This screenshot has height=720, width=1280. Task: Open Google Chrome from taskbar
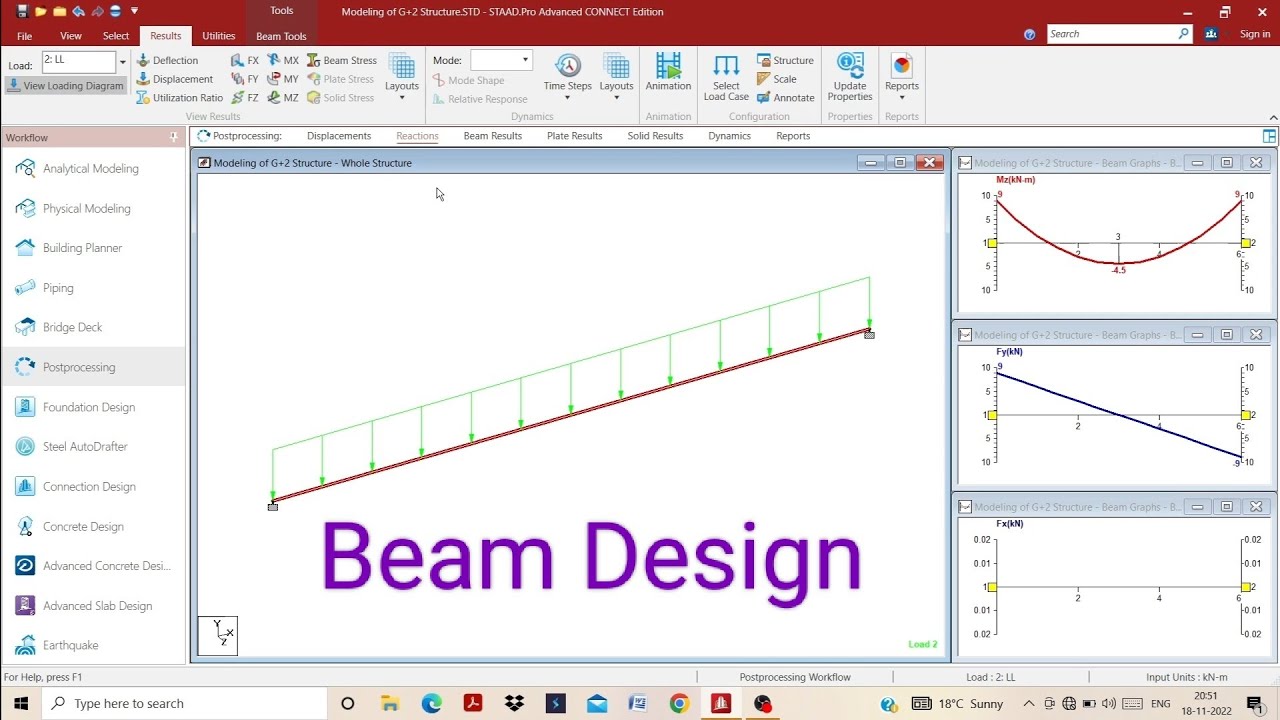(x=679, y=704)
